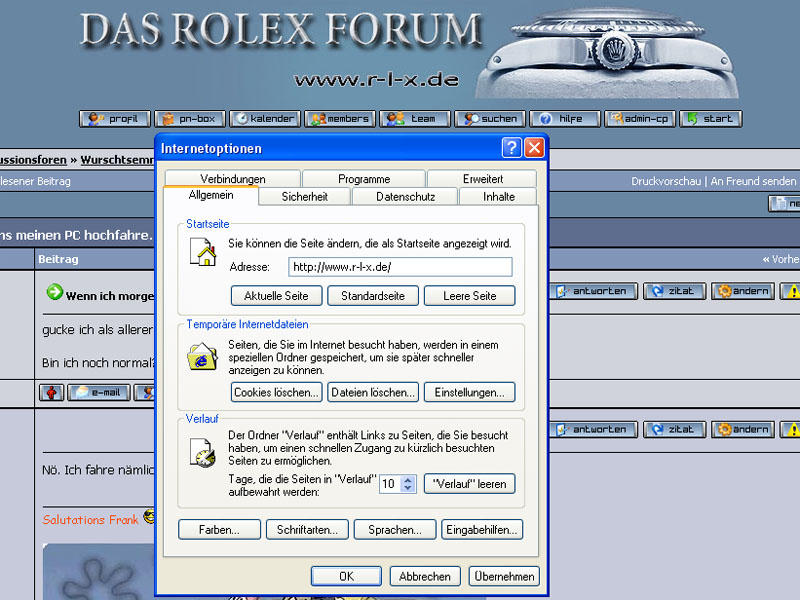Open the team page in forum navigation

click(x=415, y=119)
